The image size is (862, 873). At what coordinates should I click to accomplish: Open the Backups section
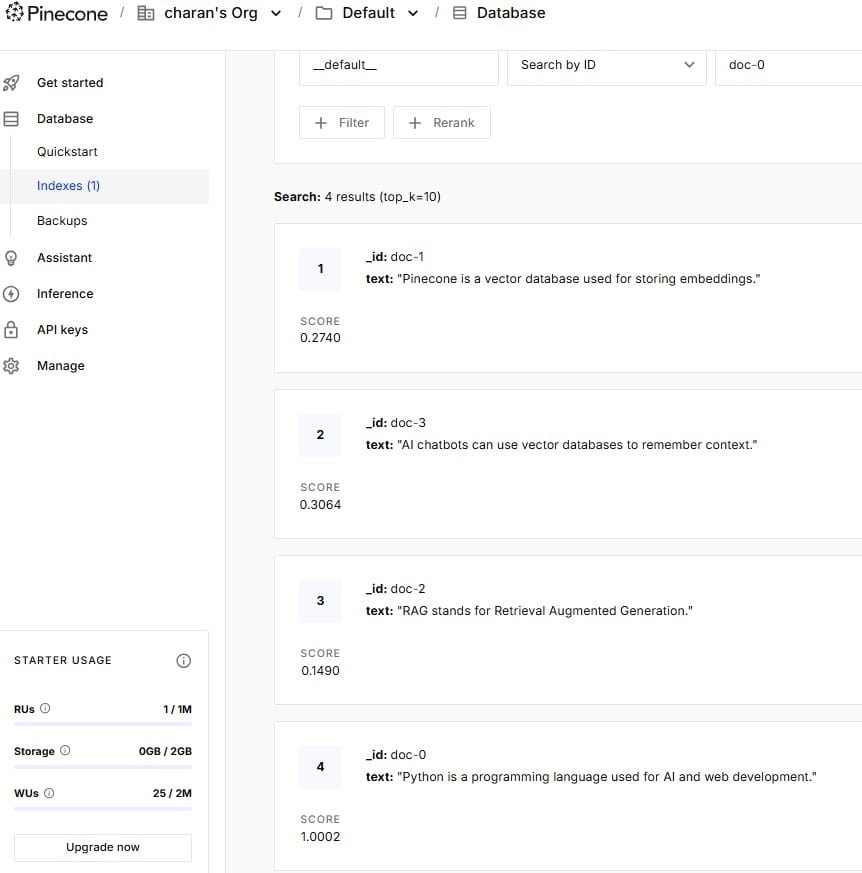click(62, 220)
